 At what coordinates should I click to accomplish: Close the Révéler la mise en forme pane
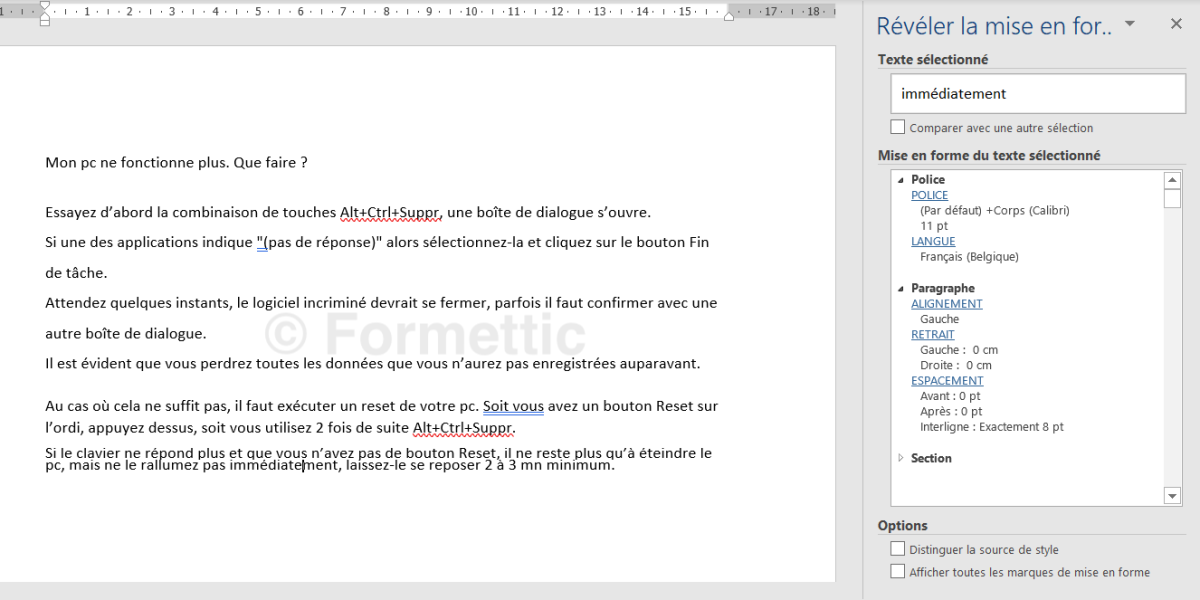[1176, 24]
